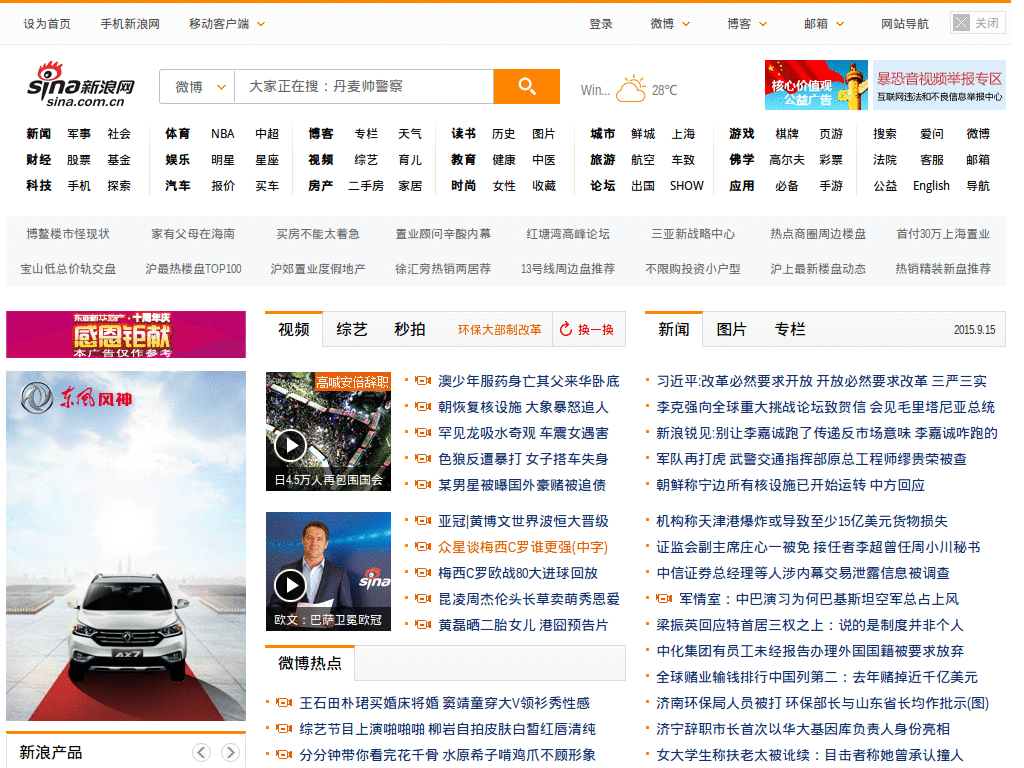The image size is (1024, 768).
Task: Switch to the 综艺 tab
Action: pos(351,329)
